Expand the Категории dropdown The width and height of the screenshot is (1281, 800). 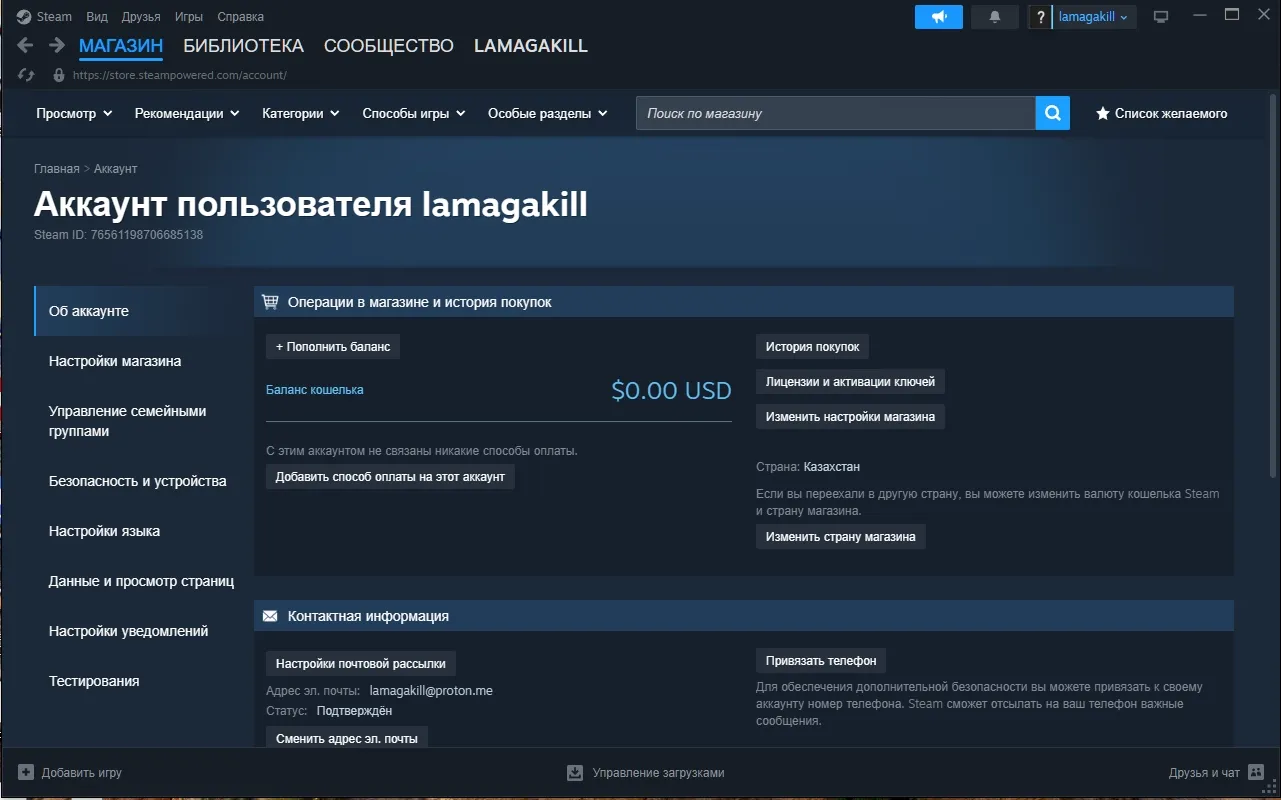point(301,113)
